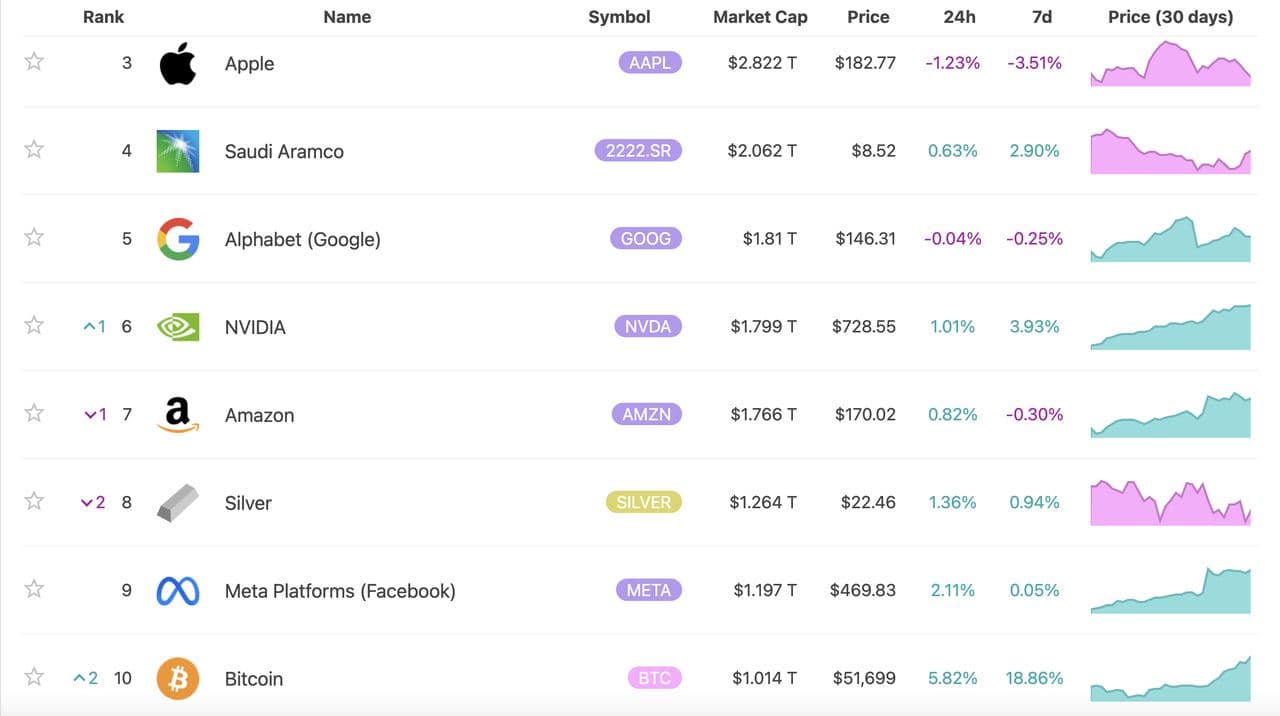Click the Bitcoin logo icon
The height and width of the screenshot is (716, 1280).
[178, 679]
